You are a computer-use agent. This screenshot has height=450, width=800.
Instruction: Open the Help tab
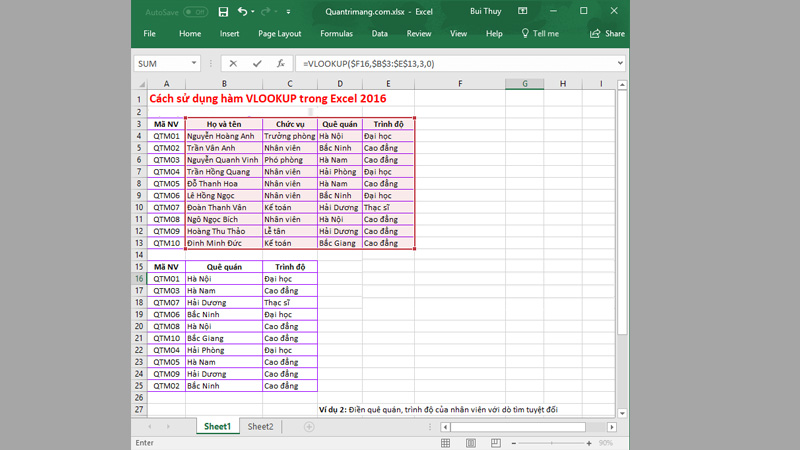tap(494, 34)
